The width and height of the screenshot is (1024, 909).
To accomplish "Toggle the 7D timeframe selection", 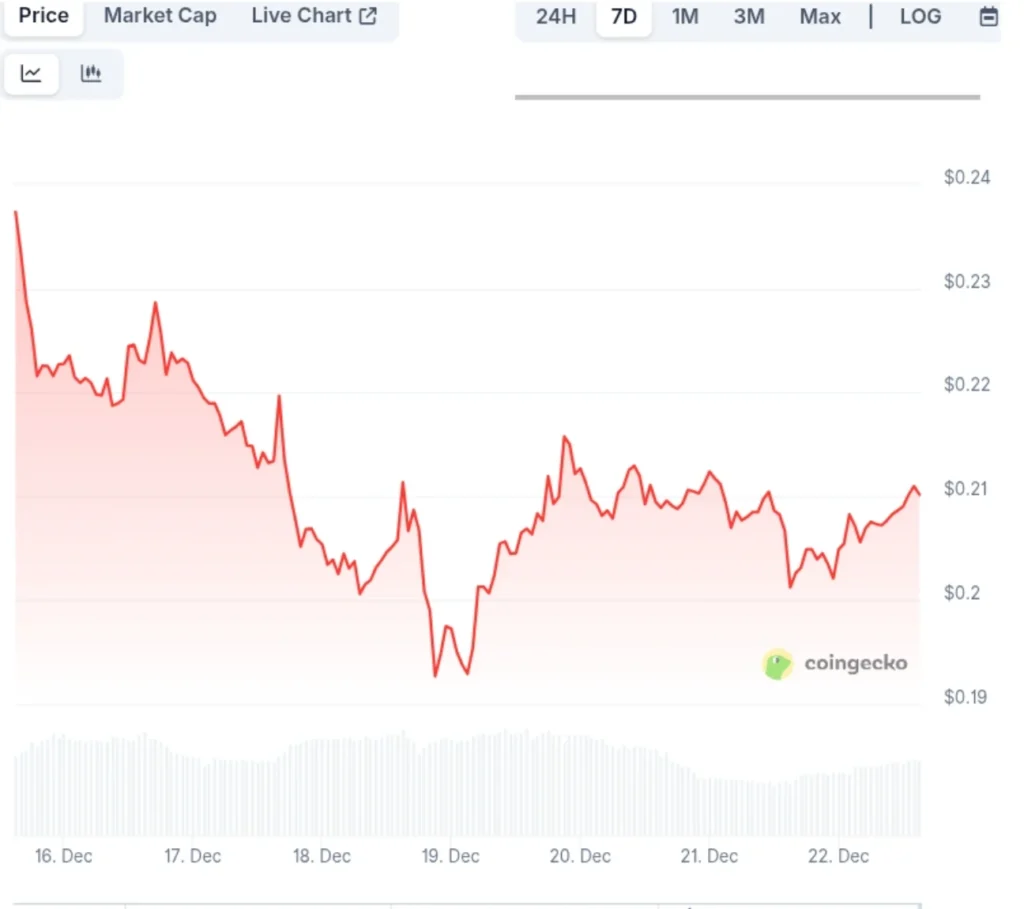I will click(622, 16).
